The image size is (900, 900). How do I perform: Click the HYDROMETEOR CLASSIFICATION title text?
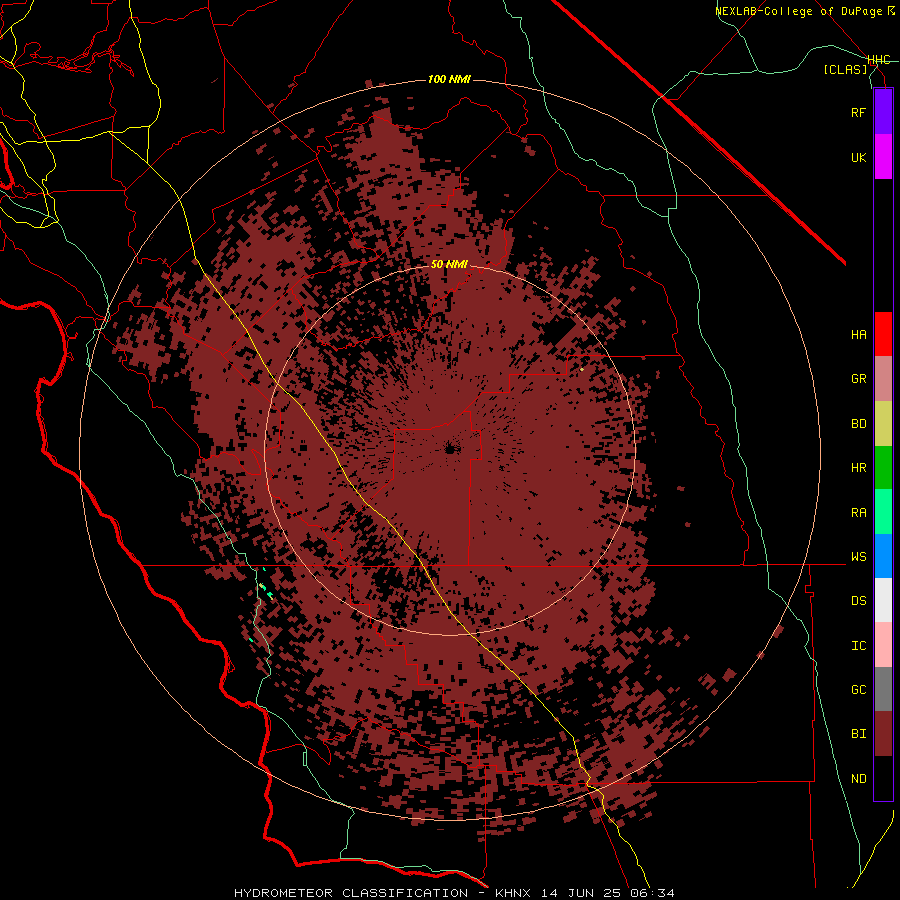(x=351, y=893)
